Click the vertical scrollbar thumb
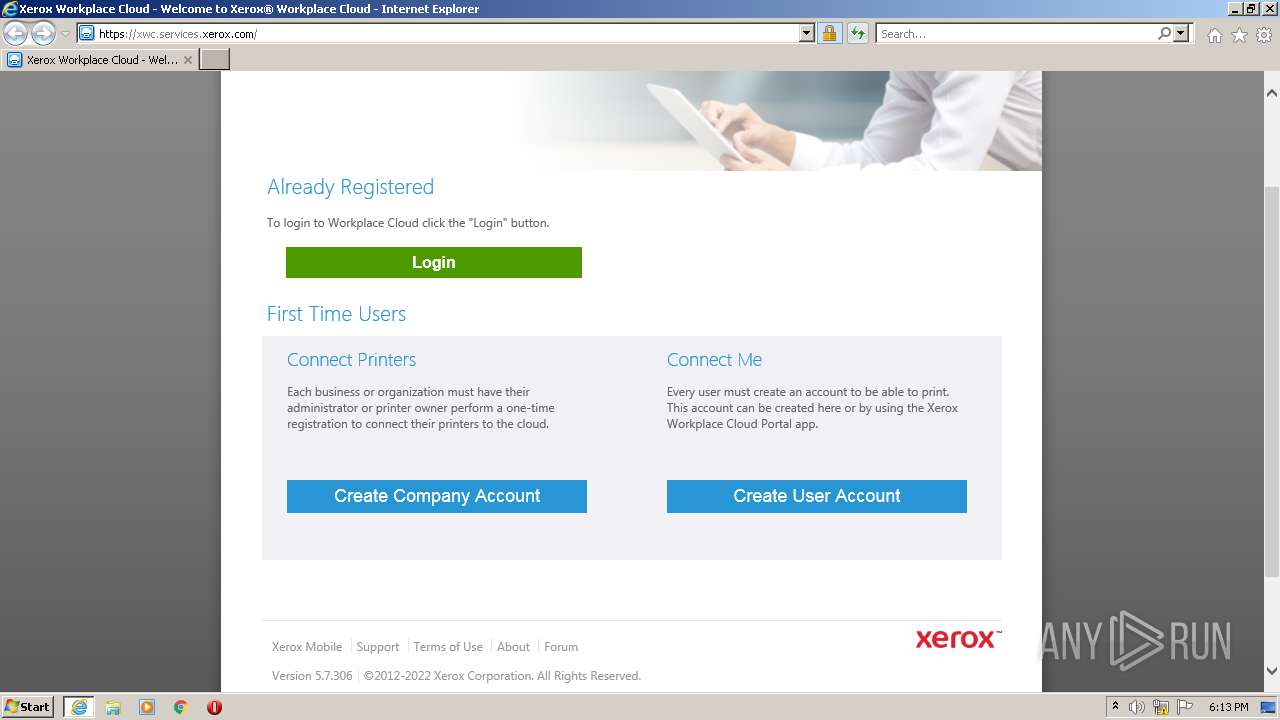The image size is (1280, 720). point(1272,382)
